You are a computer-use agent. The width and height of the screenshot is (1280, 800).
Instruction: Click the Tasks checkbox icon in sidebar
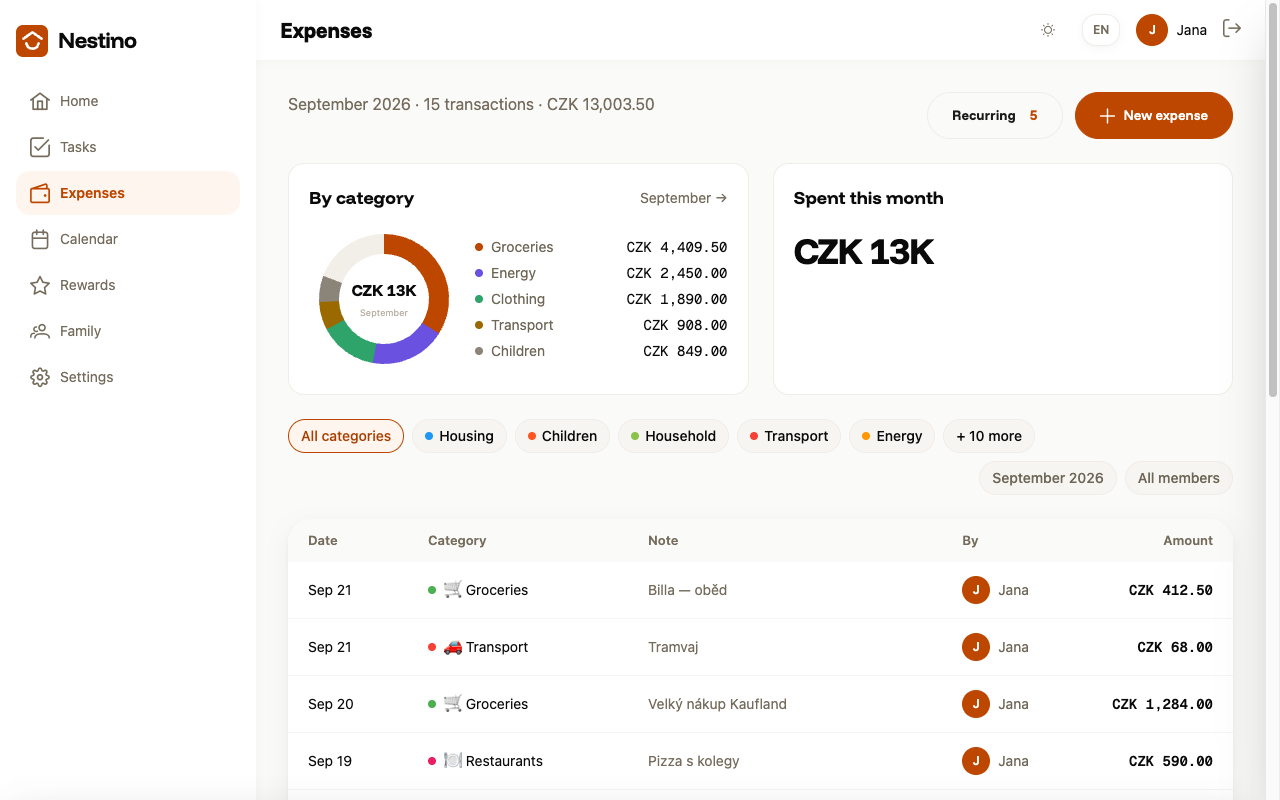click(x=40, y=147)
